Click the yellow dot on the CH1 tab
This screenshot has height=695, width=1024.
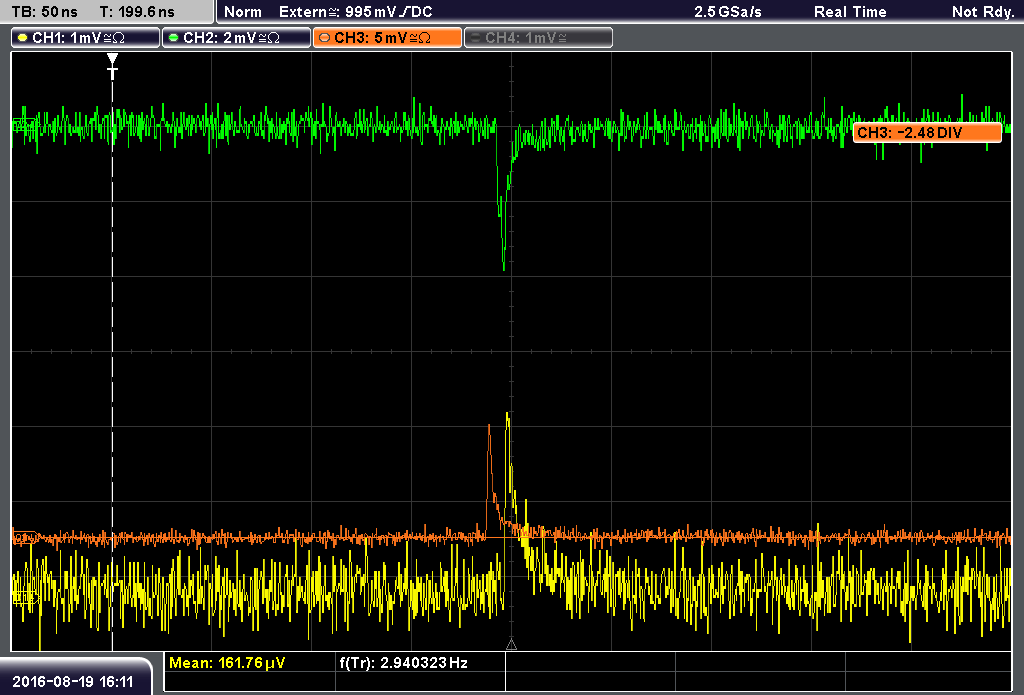(x=23, y=38)
